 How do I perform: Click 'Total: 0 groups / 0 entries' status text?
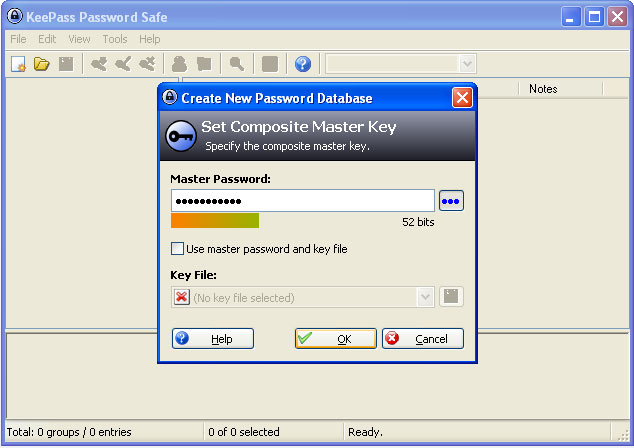click(x=69, y=432)
